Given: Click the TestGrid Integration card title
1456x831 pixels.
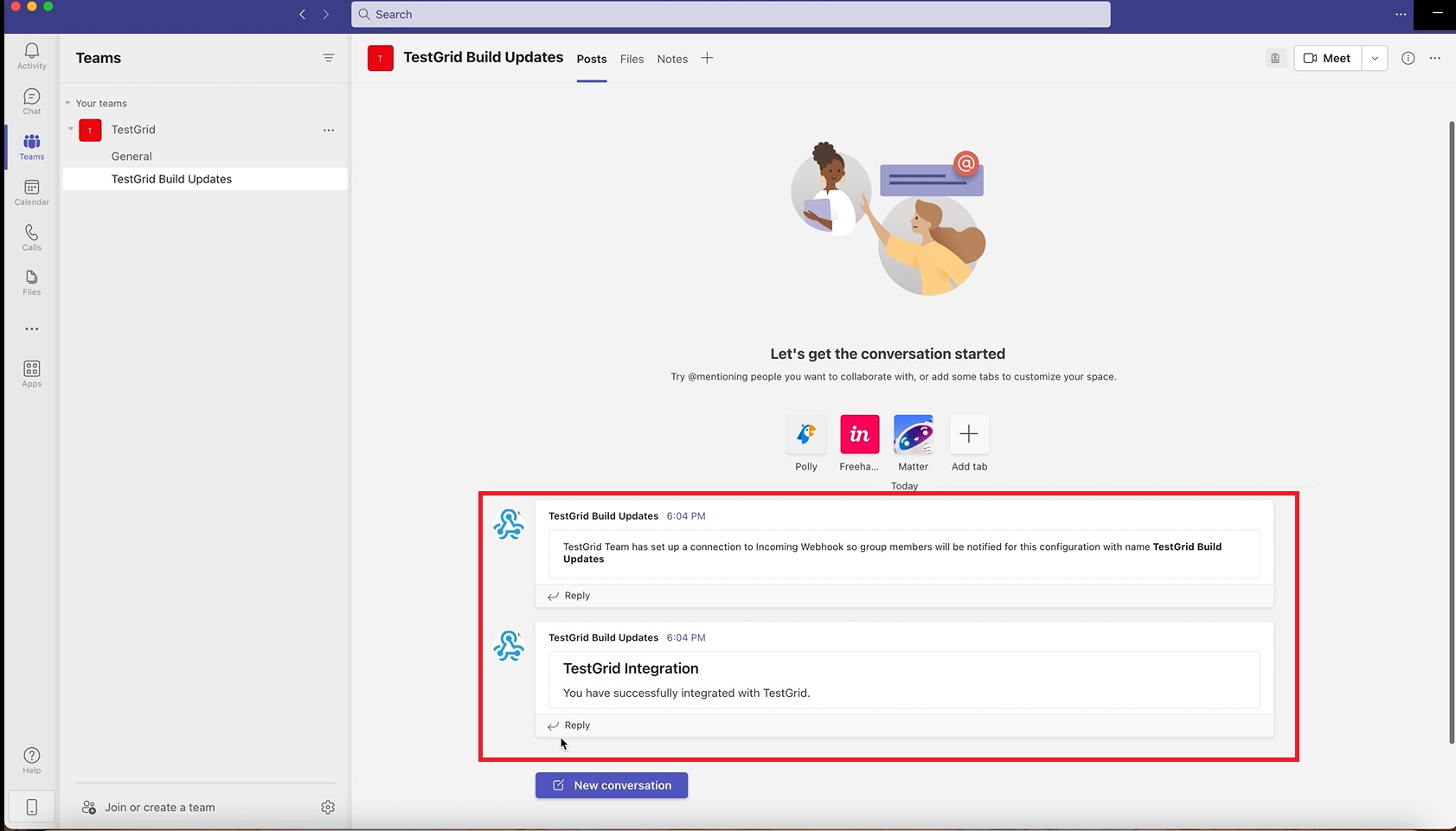Looking at the screenshot, I should [x=631, y=668].
